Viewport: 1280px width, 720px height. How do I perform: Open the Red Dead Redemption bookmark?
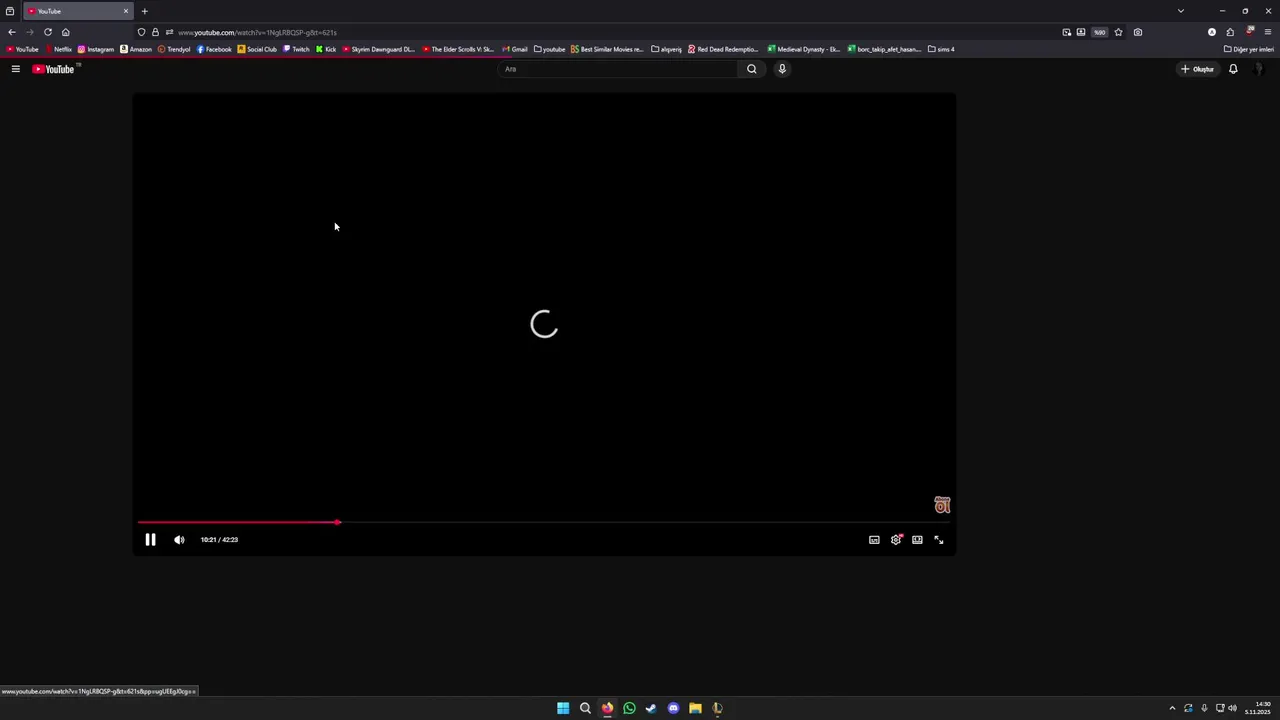tap(724, 49)
